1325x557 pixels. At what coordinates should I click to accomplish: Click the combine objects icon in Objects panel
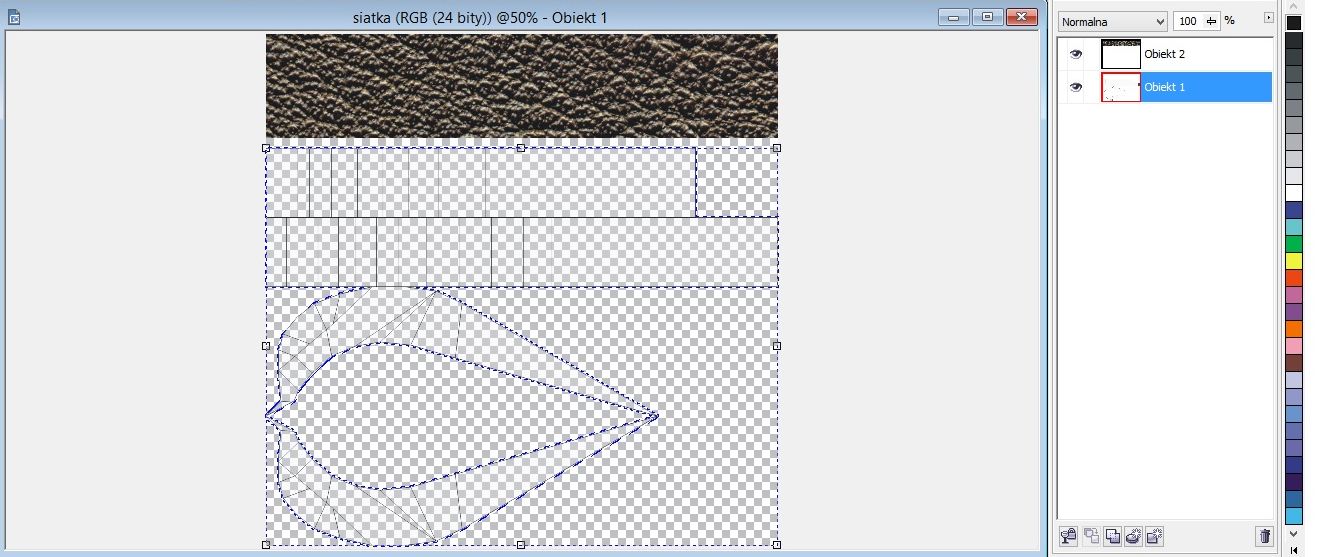point(1112,537)
